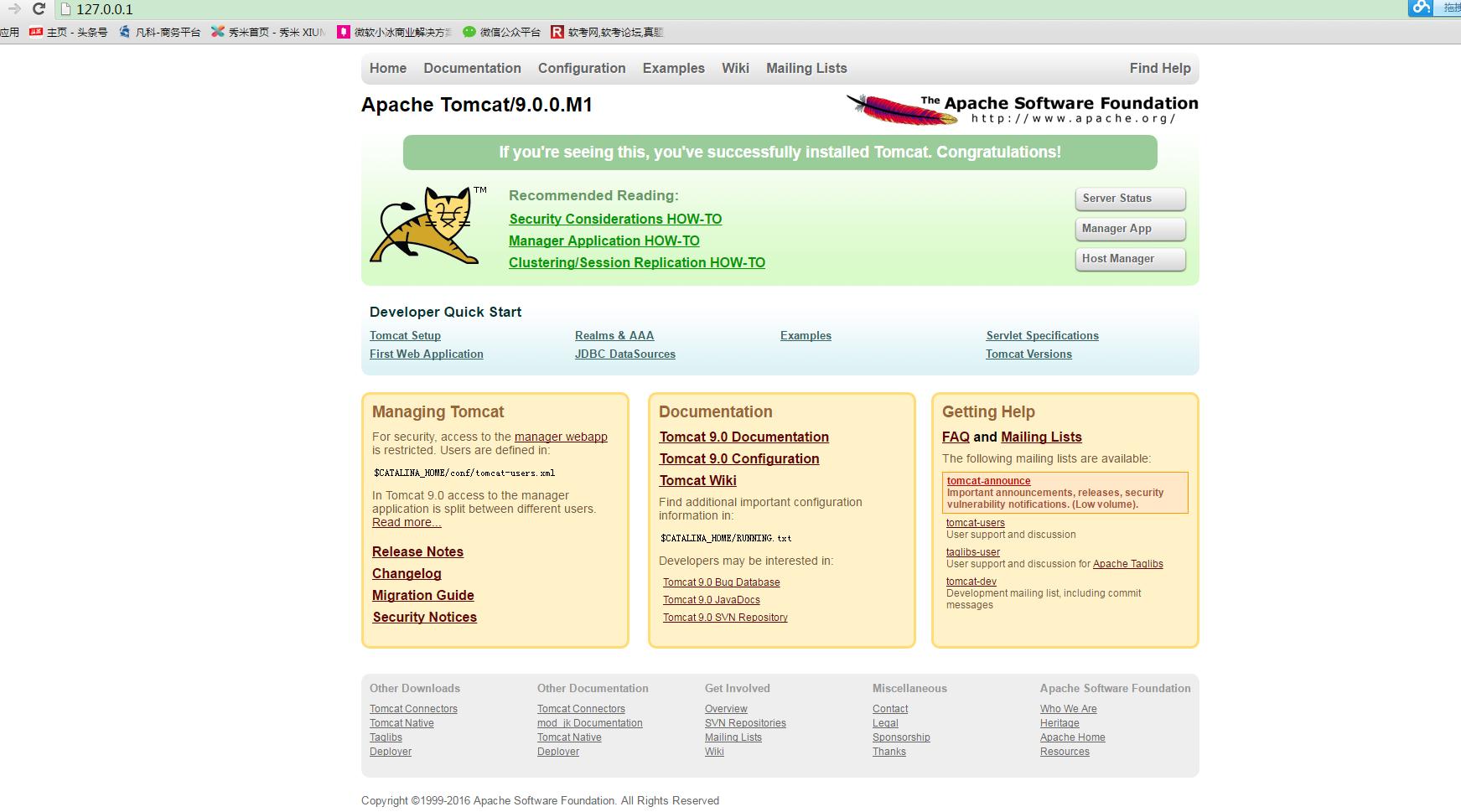The height and width of the screenshot is (812, 1461).
Task: Open the Tomcat Wiki link
Action: (x=698, y=480)
